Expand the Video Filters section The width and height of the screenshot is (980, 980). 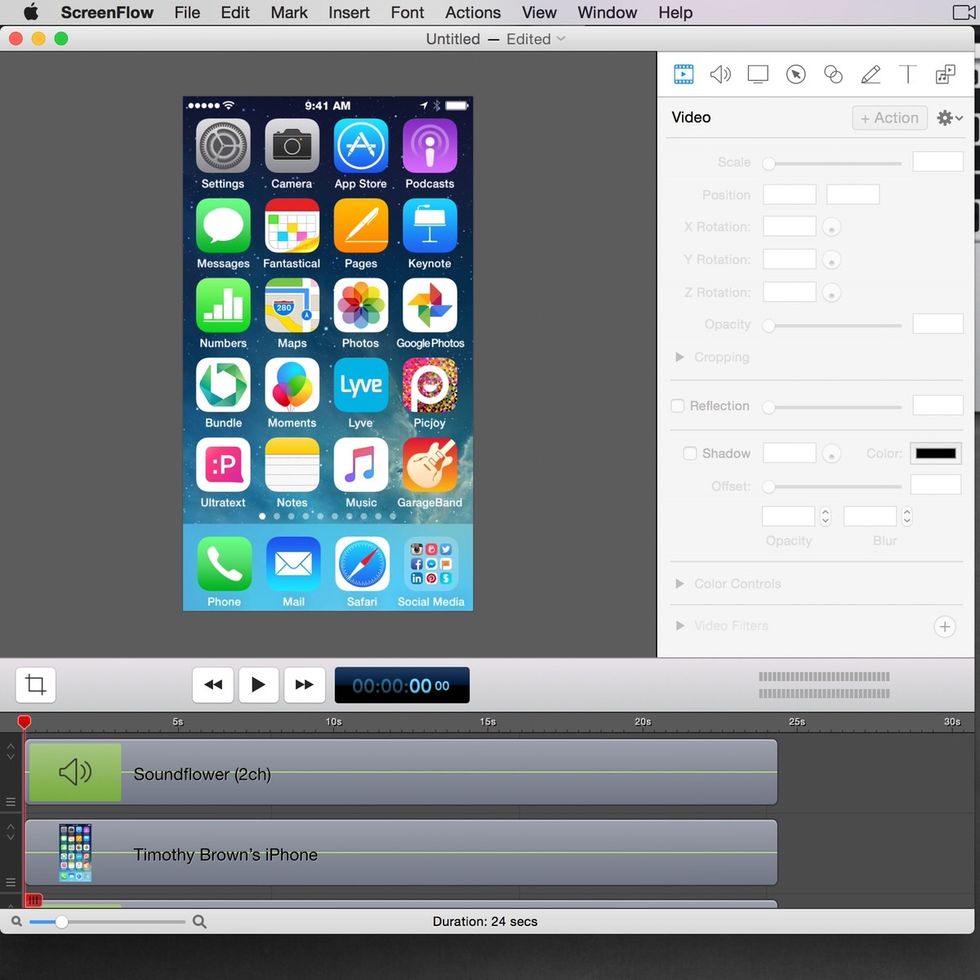tap(680, 626)
